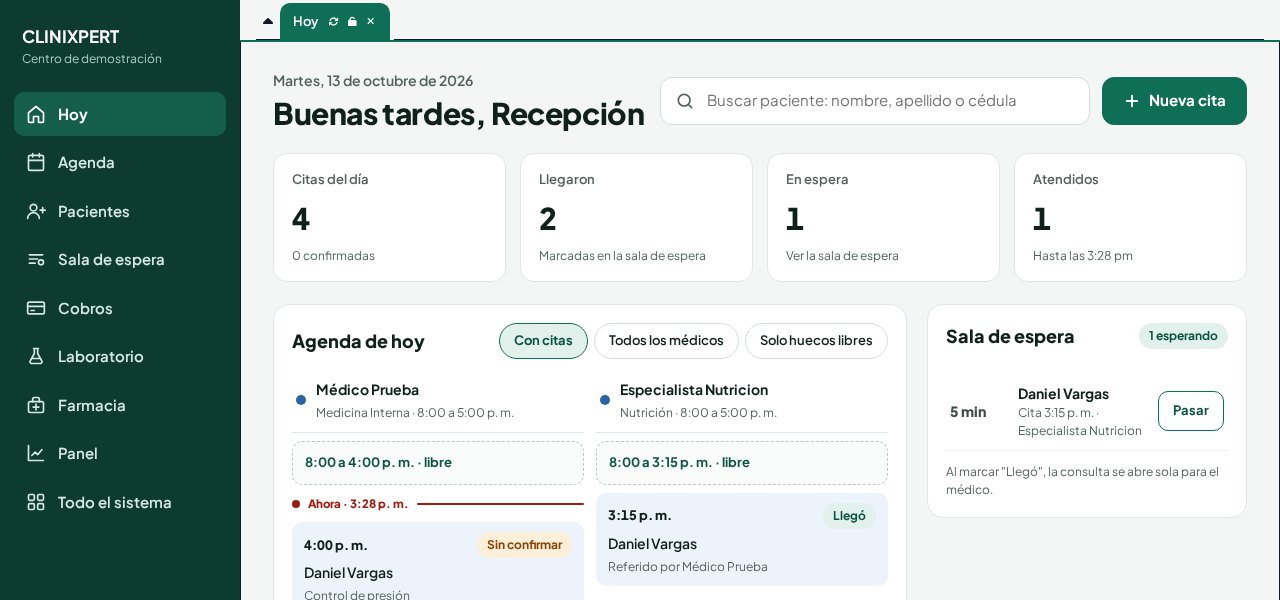Select the Solo huecos libres filter
The image size is (1280, 600).
(816, 341)
